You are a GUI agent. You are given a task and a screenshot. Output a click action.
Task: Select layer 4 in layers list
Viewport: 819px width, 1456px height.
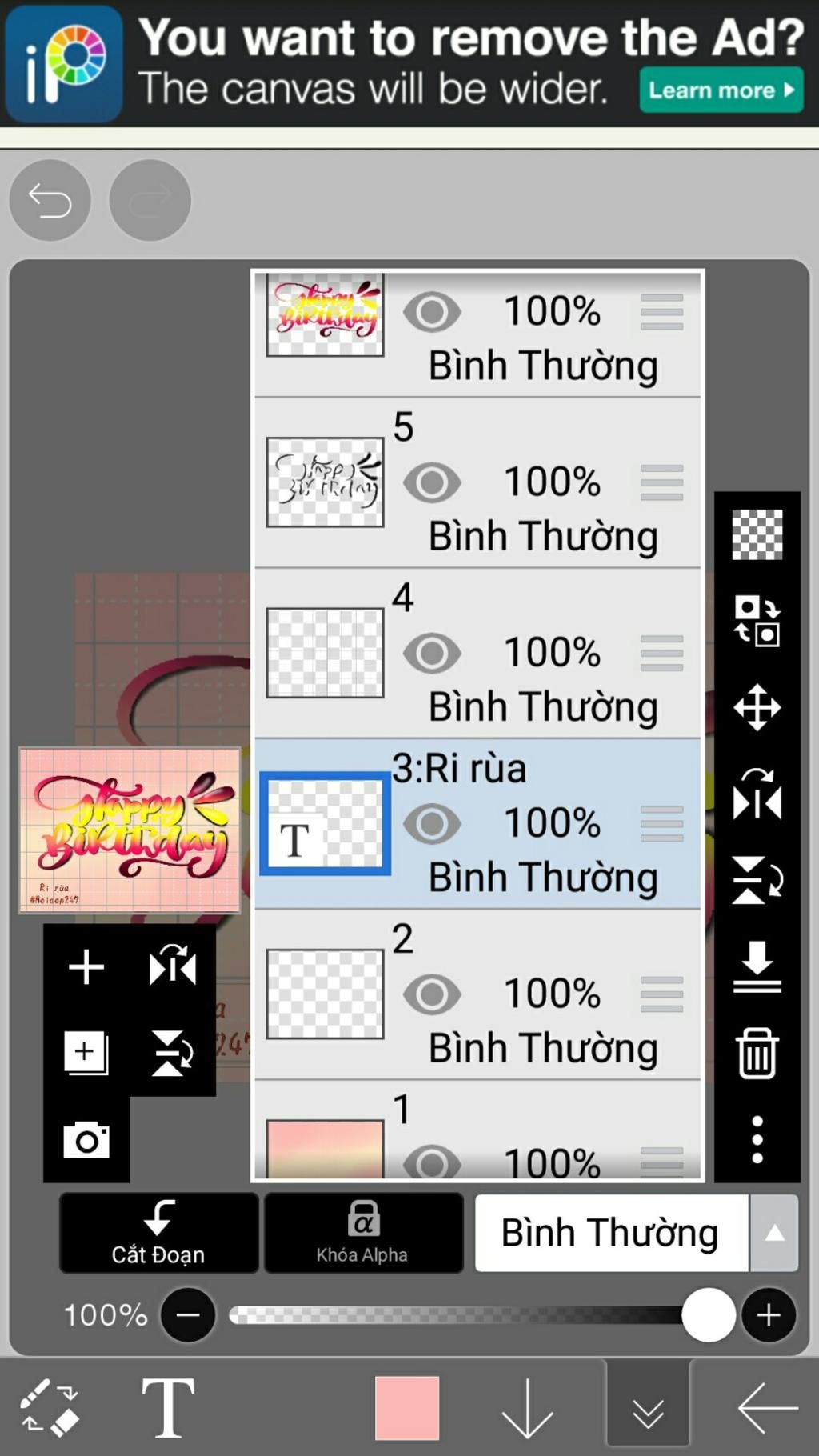477,653
